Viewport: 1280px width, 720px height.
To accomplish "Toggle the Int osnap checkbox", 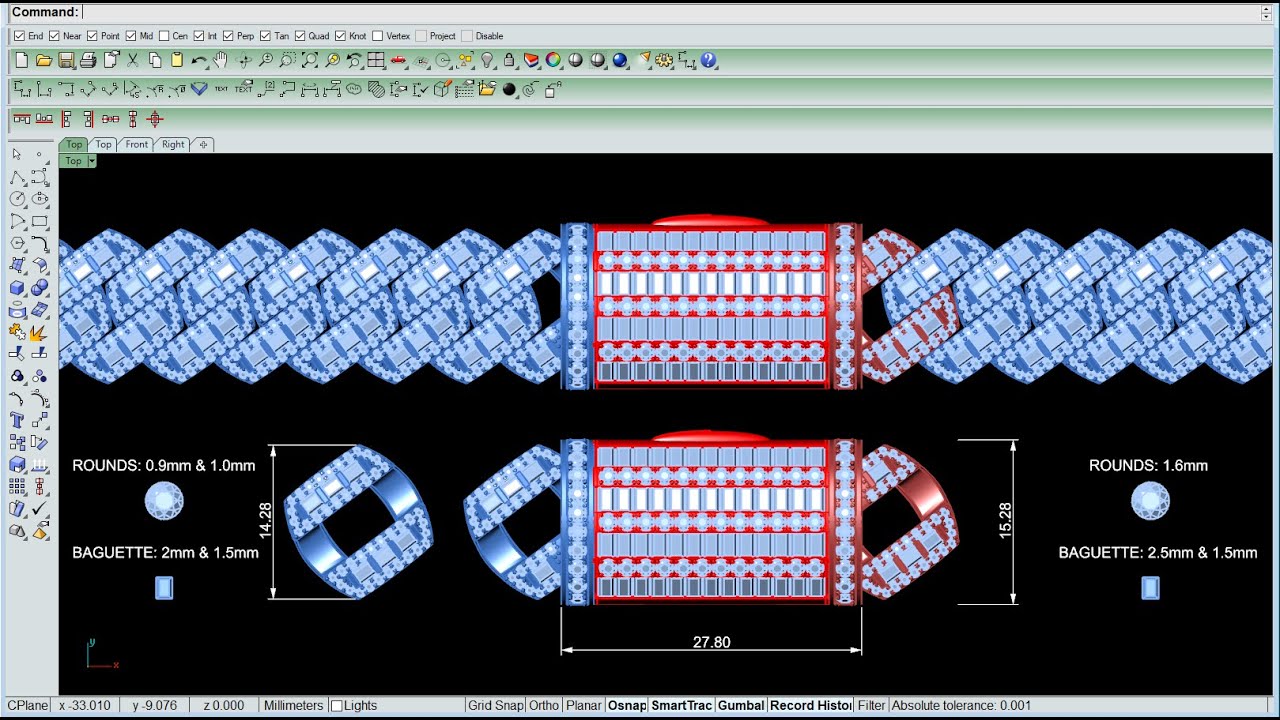I will tap(199, 36).
